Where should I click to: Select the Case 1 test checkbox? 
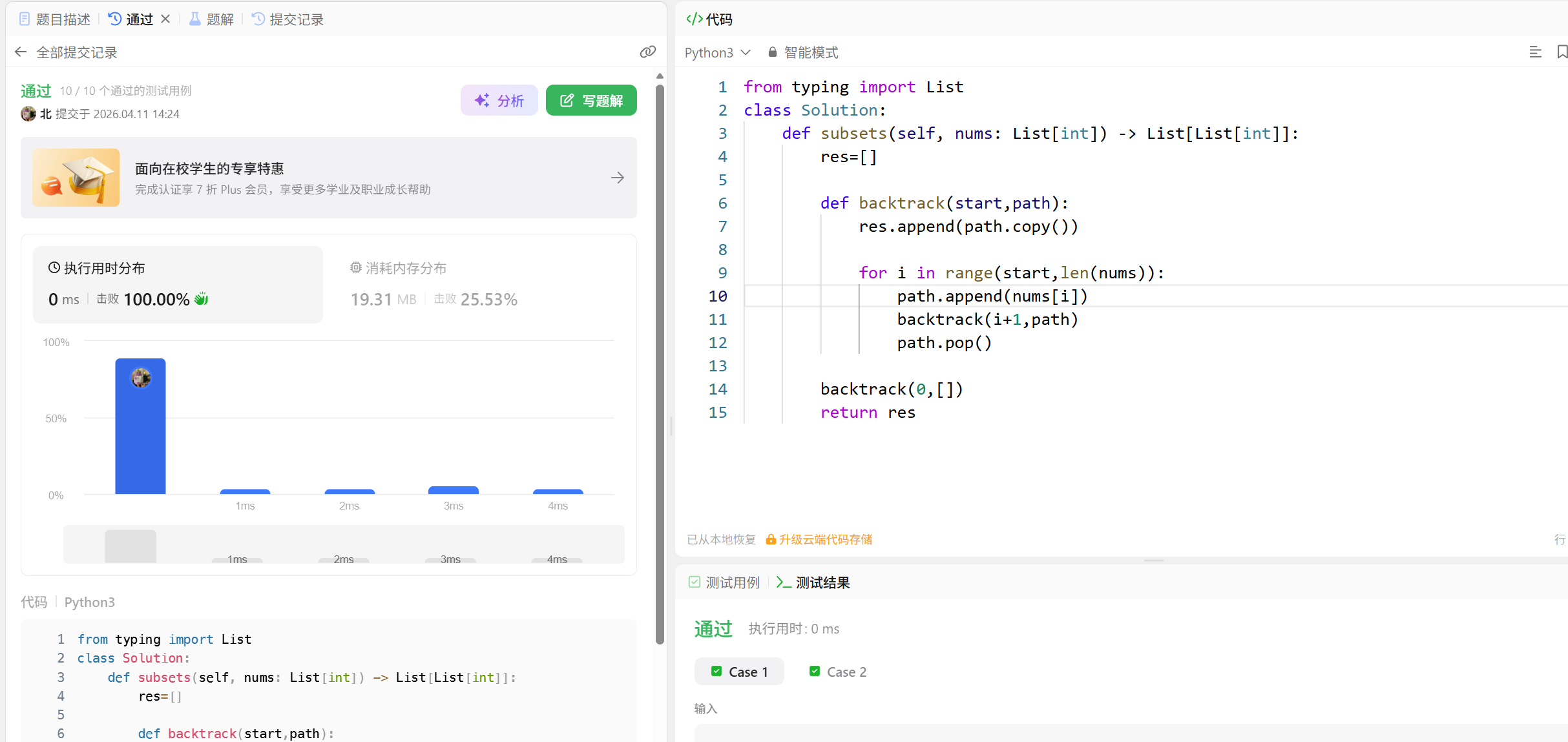[716, 672]
